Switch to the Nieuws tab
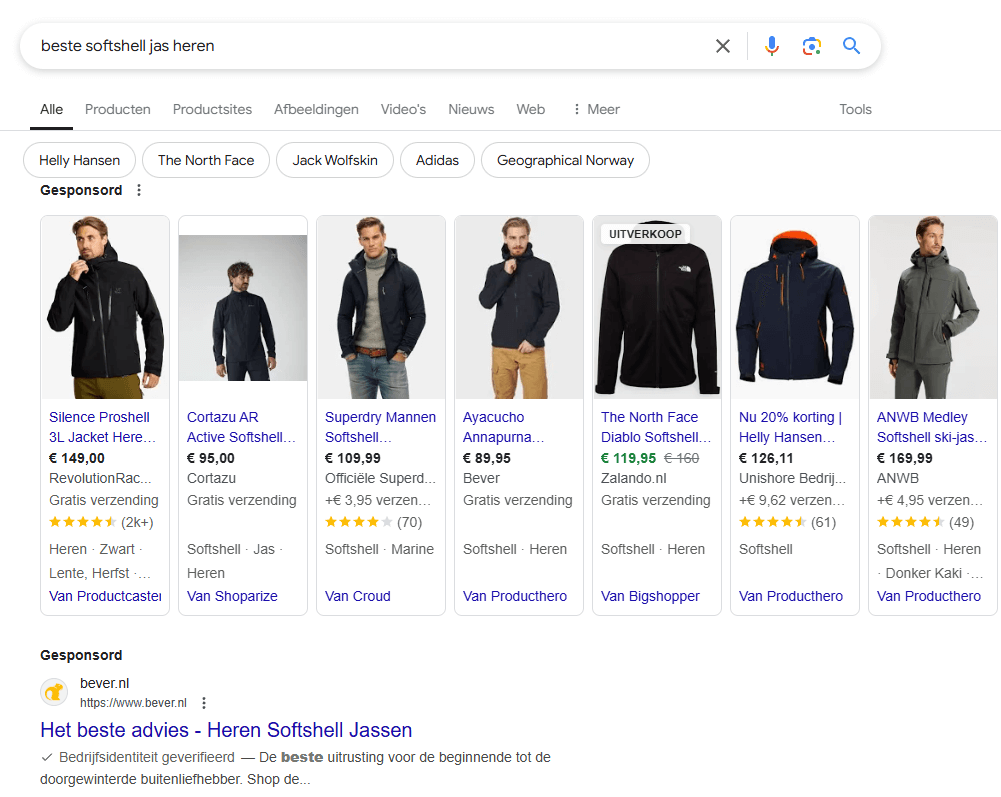This screenshot has width=1001, height=797. click(x=471, y=109)
